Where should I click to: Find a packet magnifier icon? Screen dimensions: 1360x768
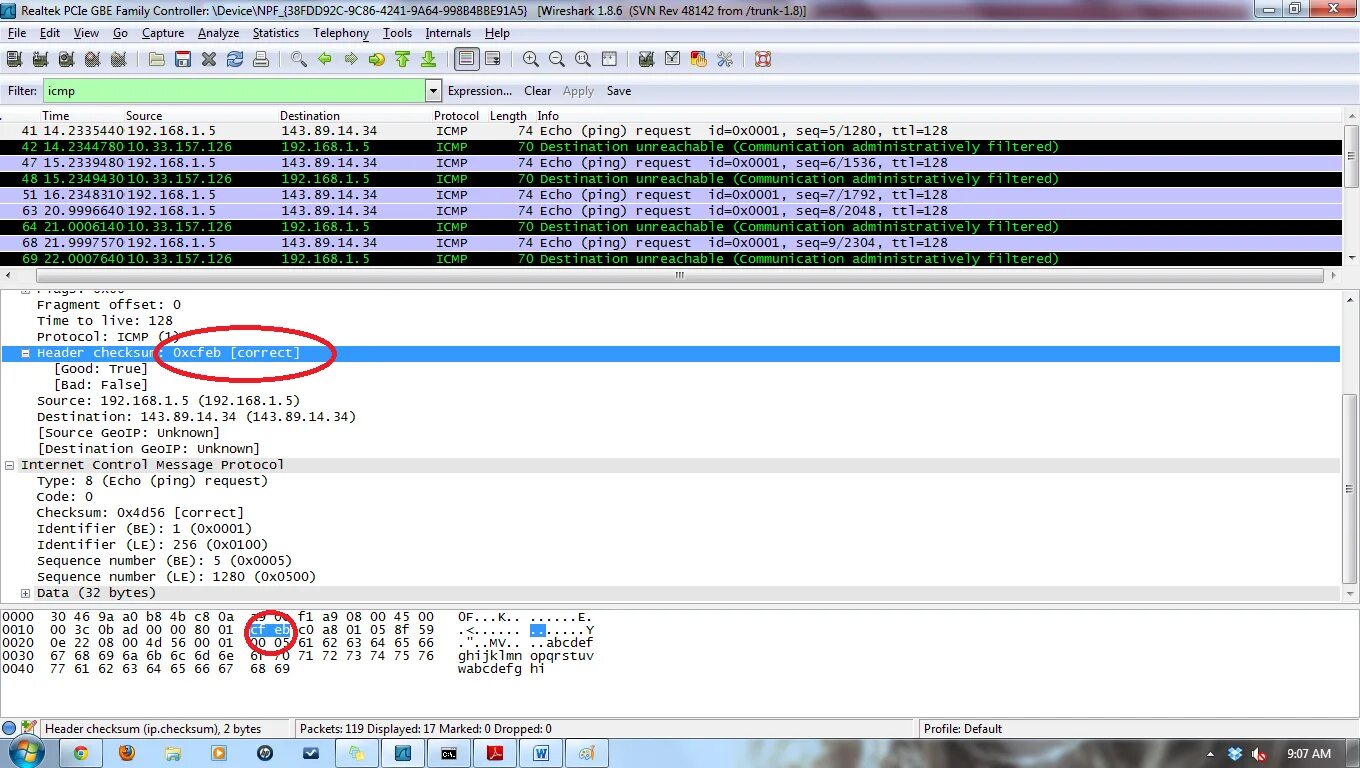(299, 59)
